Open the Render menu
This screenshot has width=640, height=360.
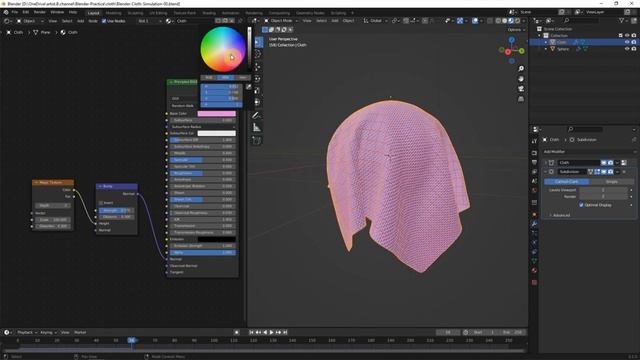click(x=40, y=12)
